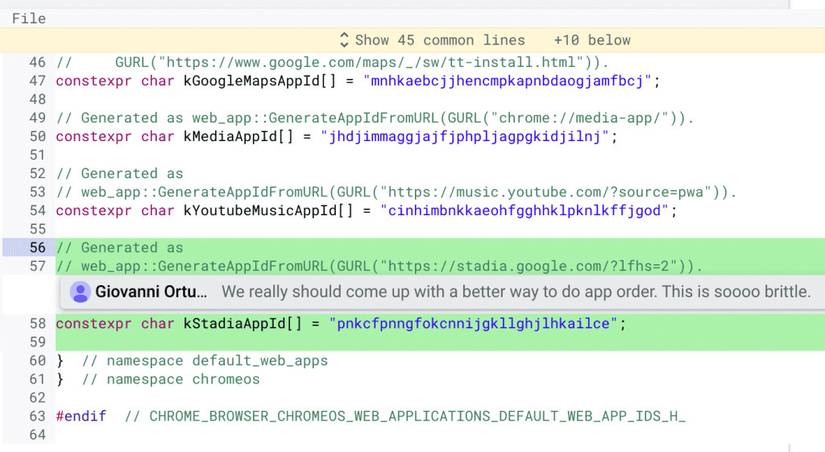Click line number 52

coord(37,174)
